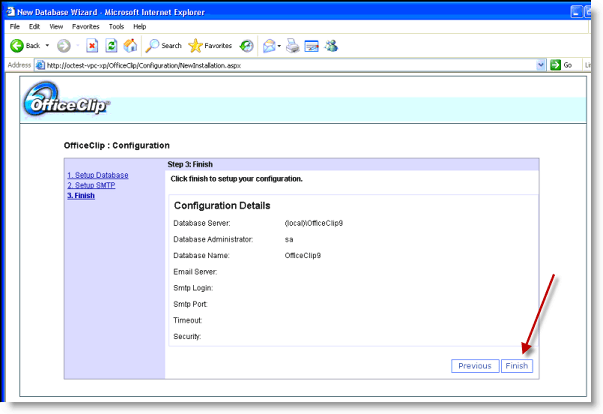The image size is (603, 414).
Task: Click the Edit page toolbar icon
Action: coord(311,46)
